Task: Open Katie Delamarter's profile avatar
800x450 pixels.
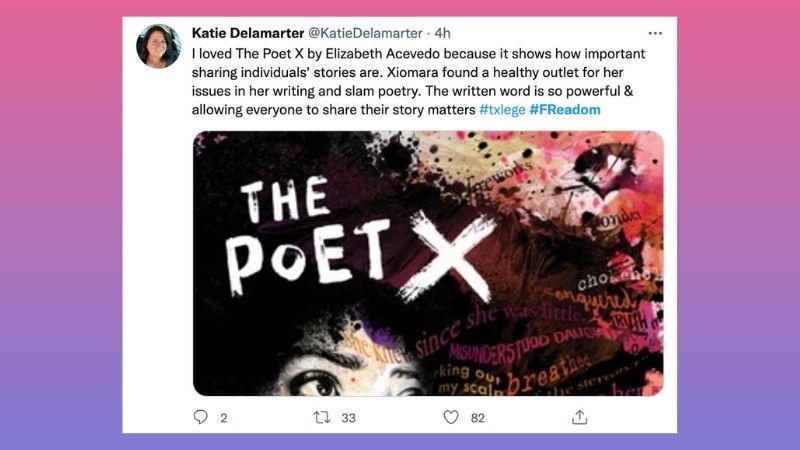Action: pyautogui.click(x=158, y=46)
